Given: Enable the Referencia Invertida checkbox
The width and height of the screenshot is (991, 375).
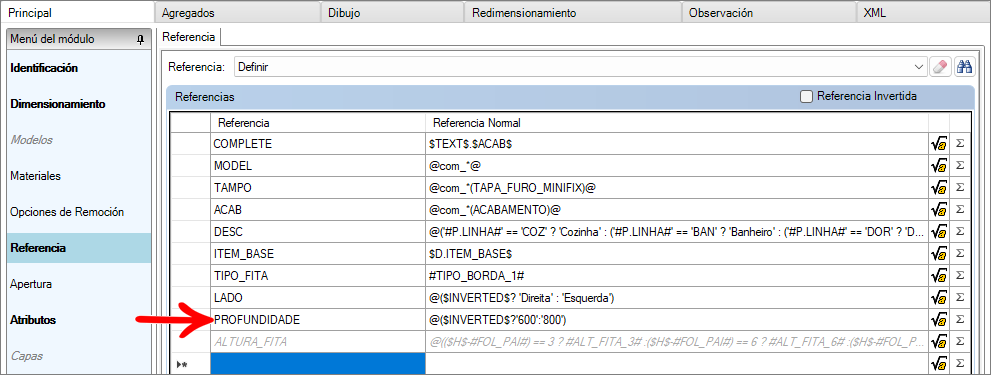Looking at the screenshot, I should [806, 97].
